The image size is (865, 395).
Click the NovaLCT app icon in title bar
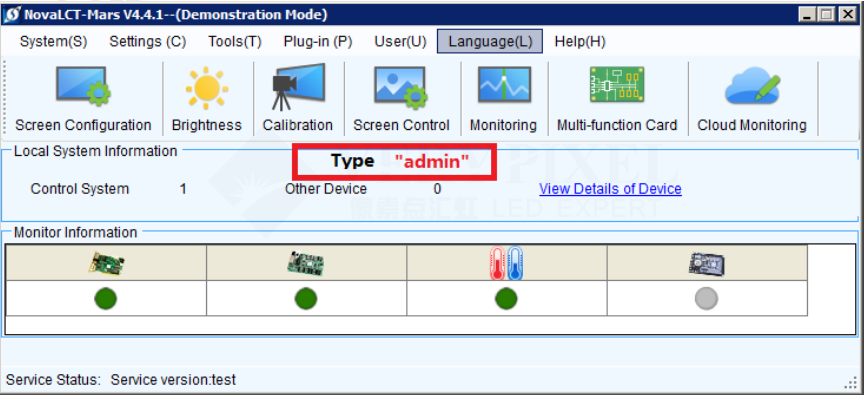pos(12,15)
